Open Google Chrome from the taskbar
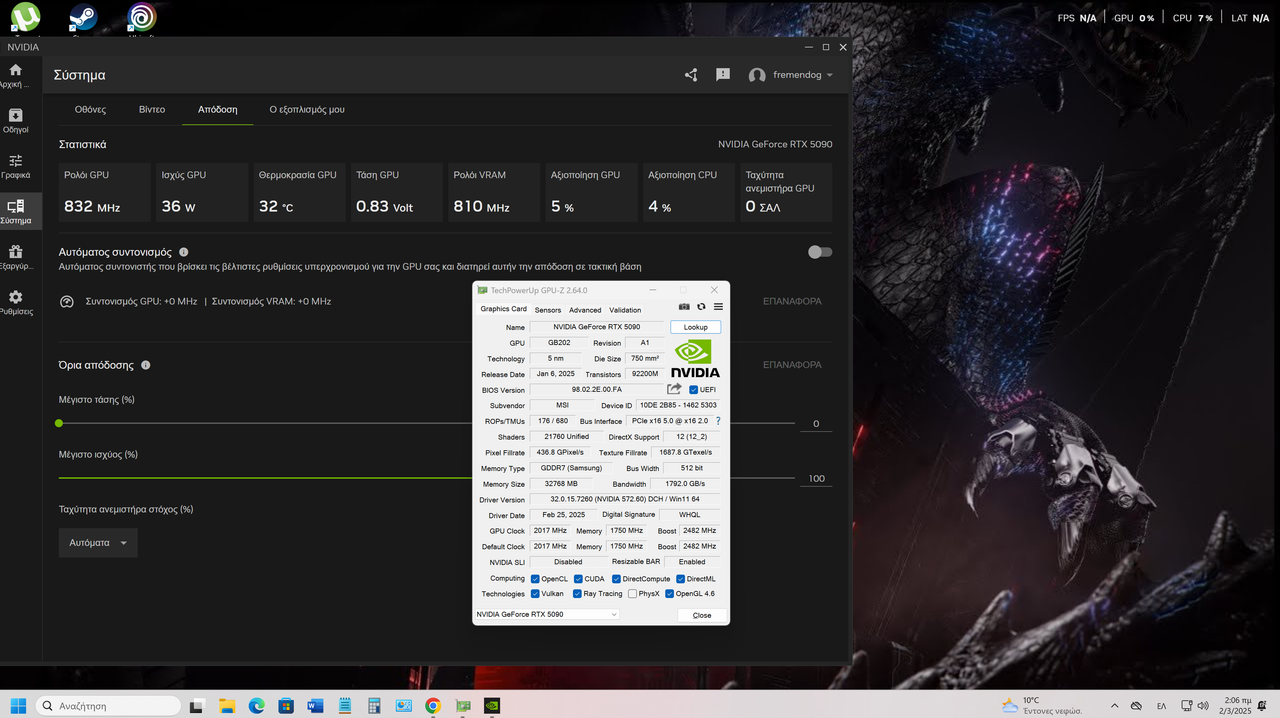1280x718 pixels. [433, 705]
